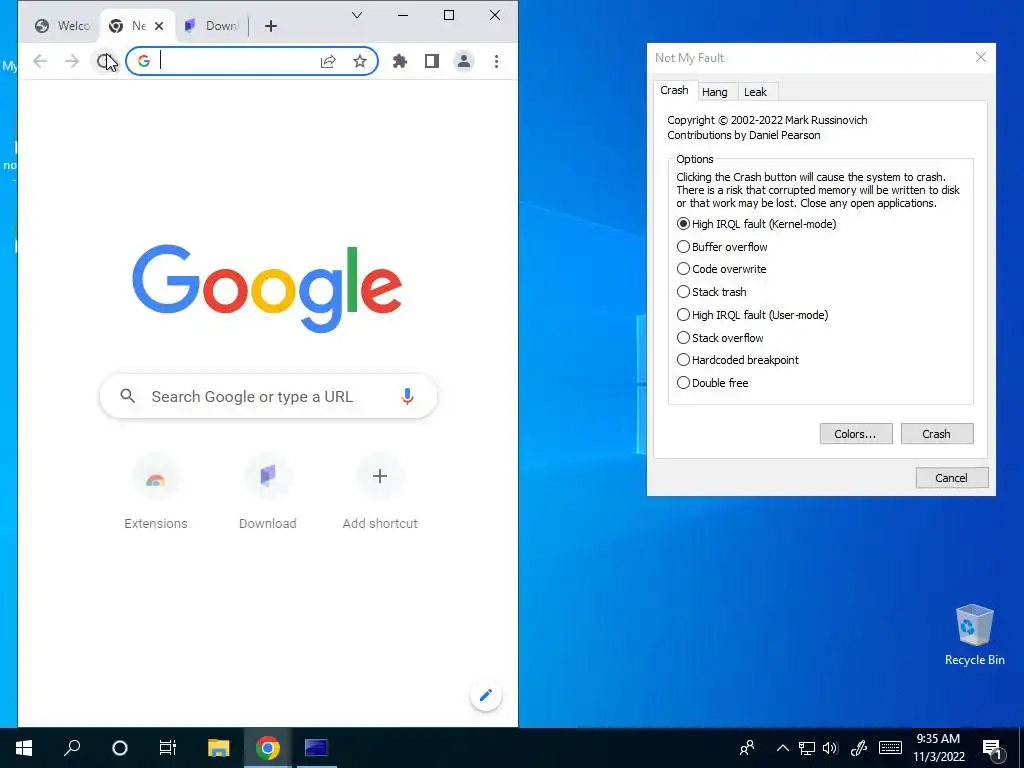
Task: Select the Double free option
Action: tap(712, 383)
